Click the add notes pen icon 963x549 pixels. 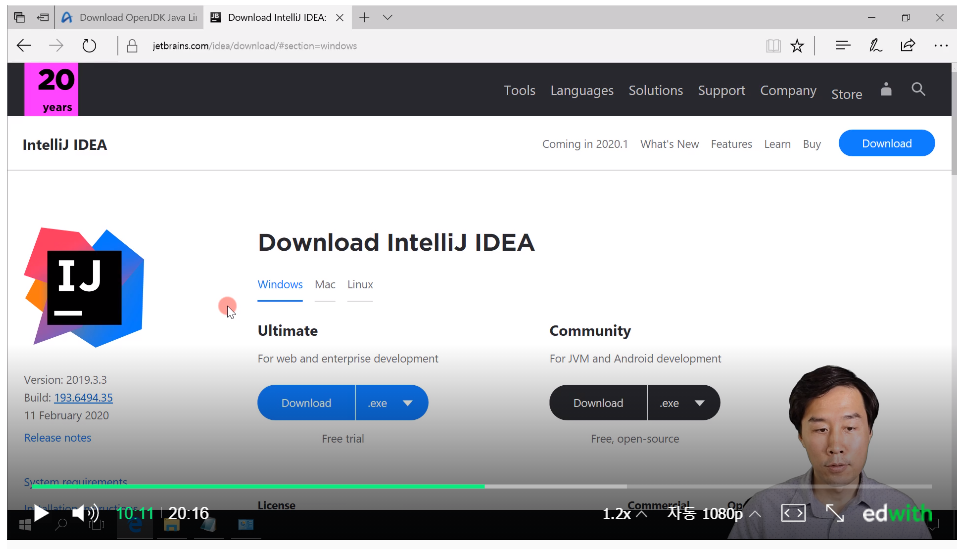[875, 45]
